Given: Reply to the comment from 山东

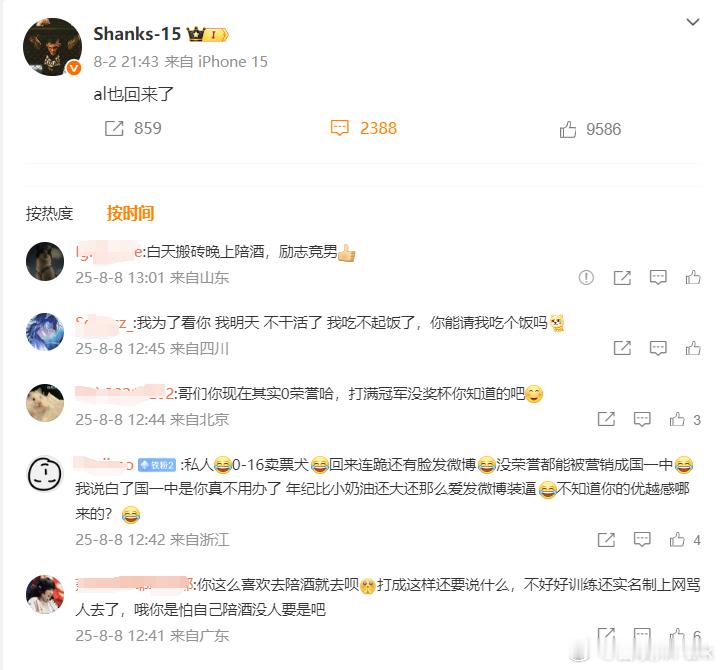Looking at the screenshot, I should click(x=658, y=277).
